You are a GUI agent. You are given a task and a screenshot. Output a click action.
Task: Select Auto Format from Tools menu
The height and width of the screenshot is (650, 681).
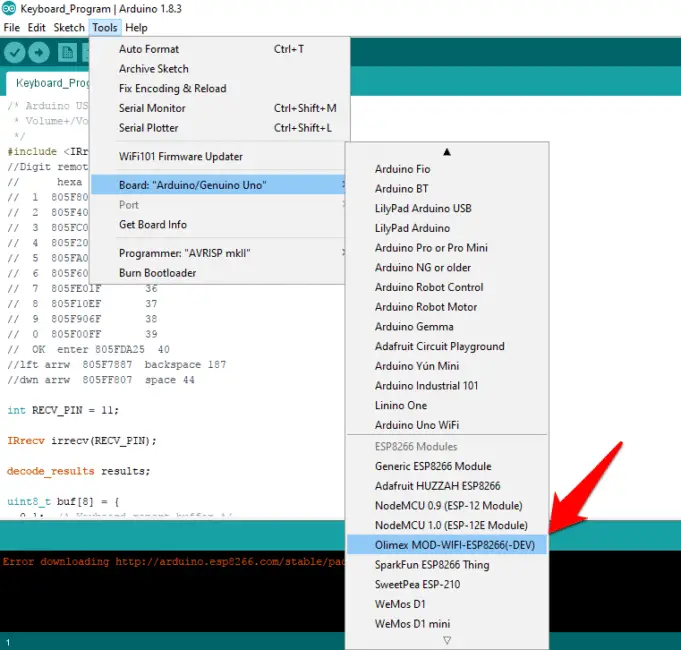[x=149, y=49]
